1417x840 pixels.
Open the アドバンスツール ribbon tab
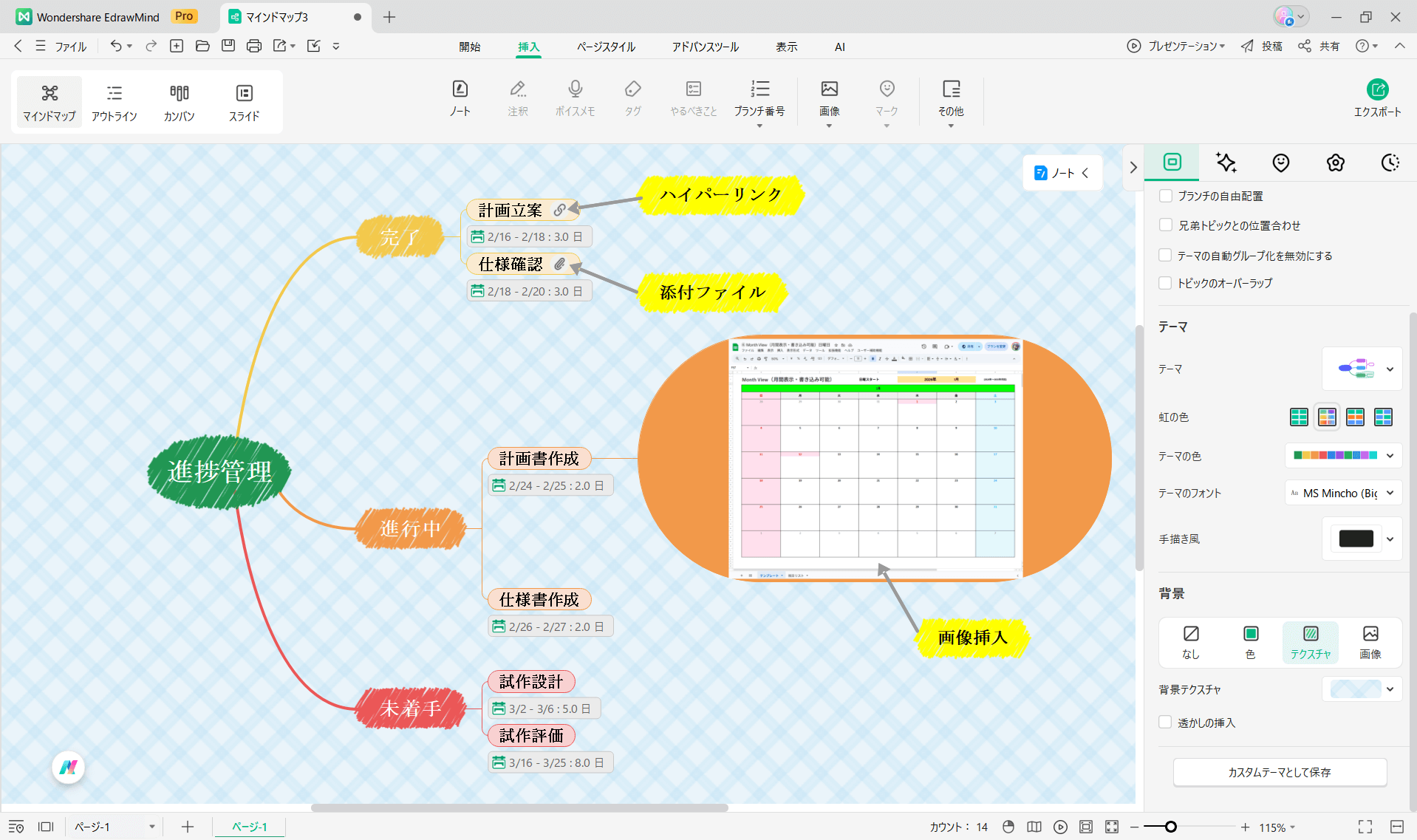705,47
